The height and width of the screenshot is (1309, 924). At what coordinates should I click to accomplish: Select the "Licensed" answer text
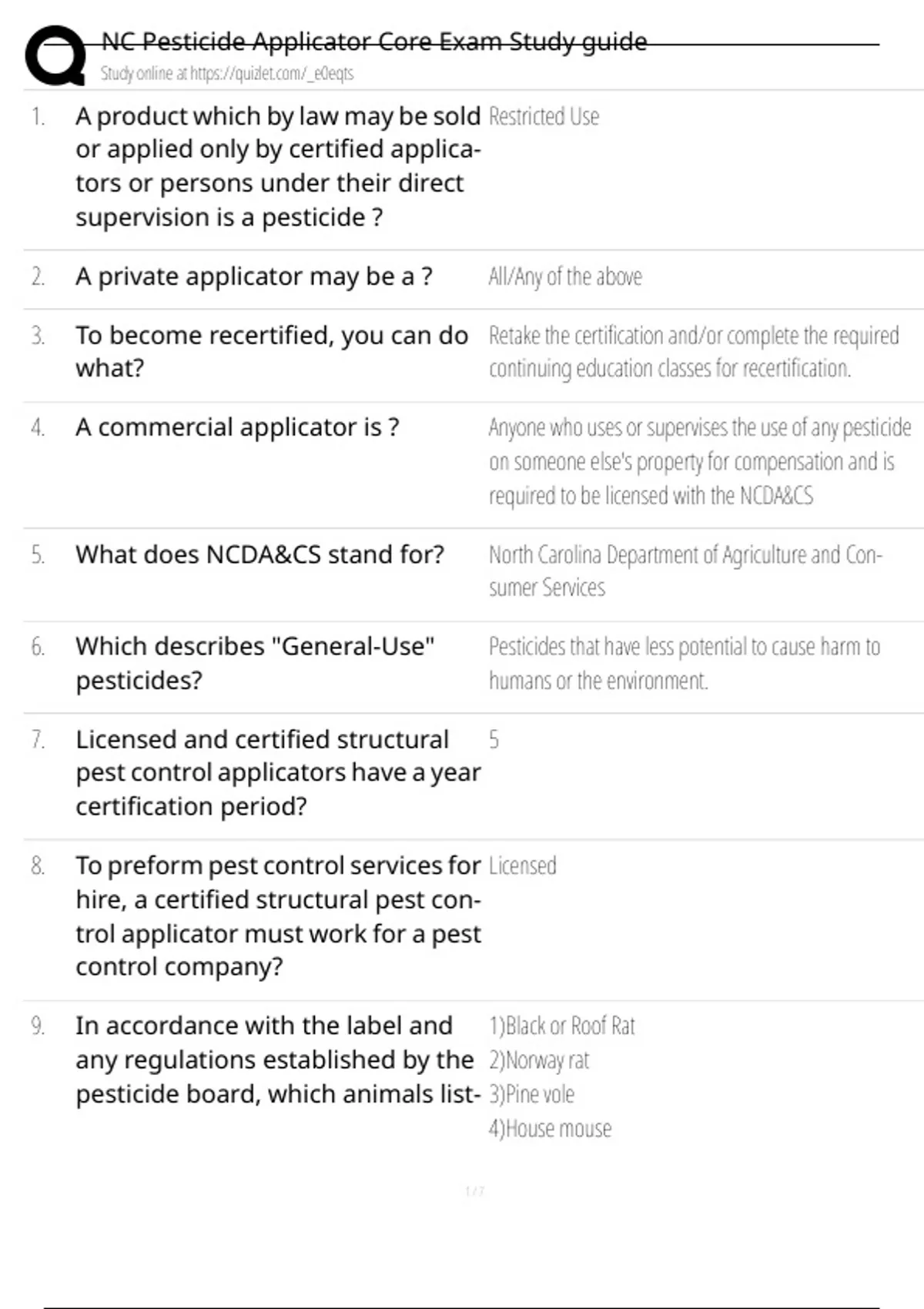pos(522,866)
